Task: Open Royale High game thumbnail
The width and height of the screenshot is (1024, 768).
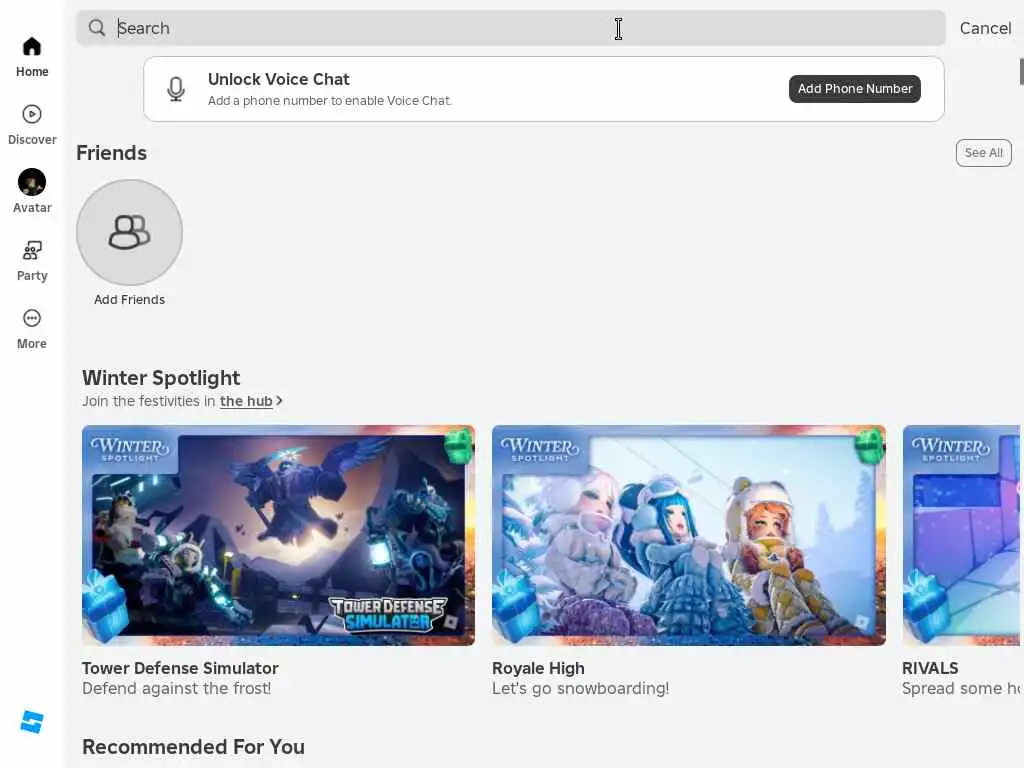Action: [x=688, y=536]
